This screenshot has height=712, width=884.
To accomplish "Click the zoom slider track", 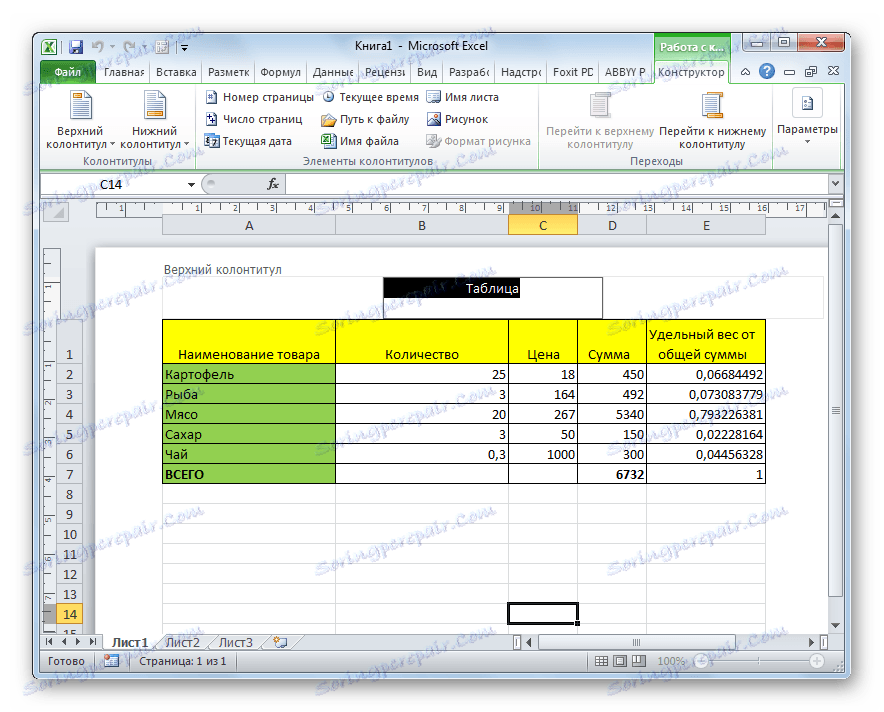I will tap(759, 661).
